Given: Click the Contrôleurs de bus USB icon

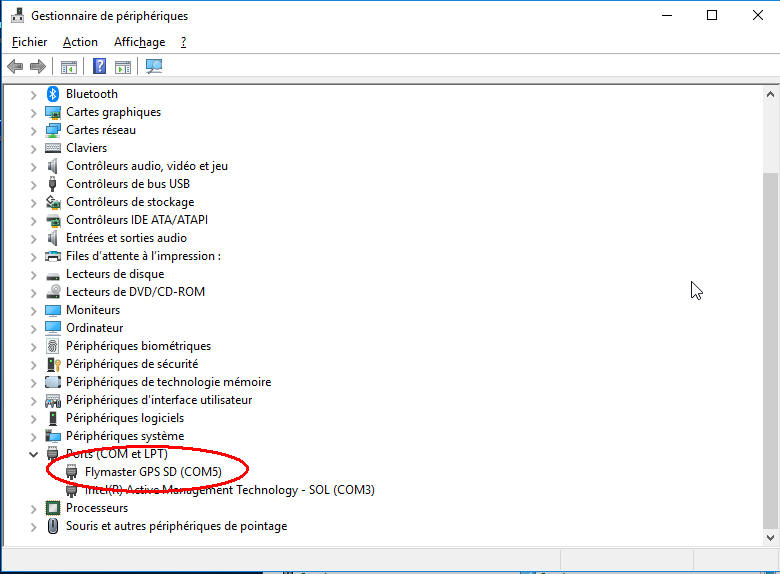Looking at the screenshot, I should 53,184.
